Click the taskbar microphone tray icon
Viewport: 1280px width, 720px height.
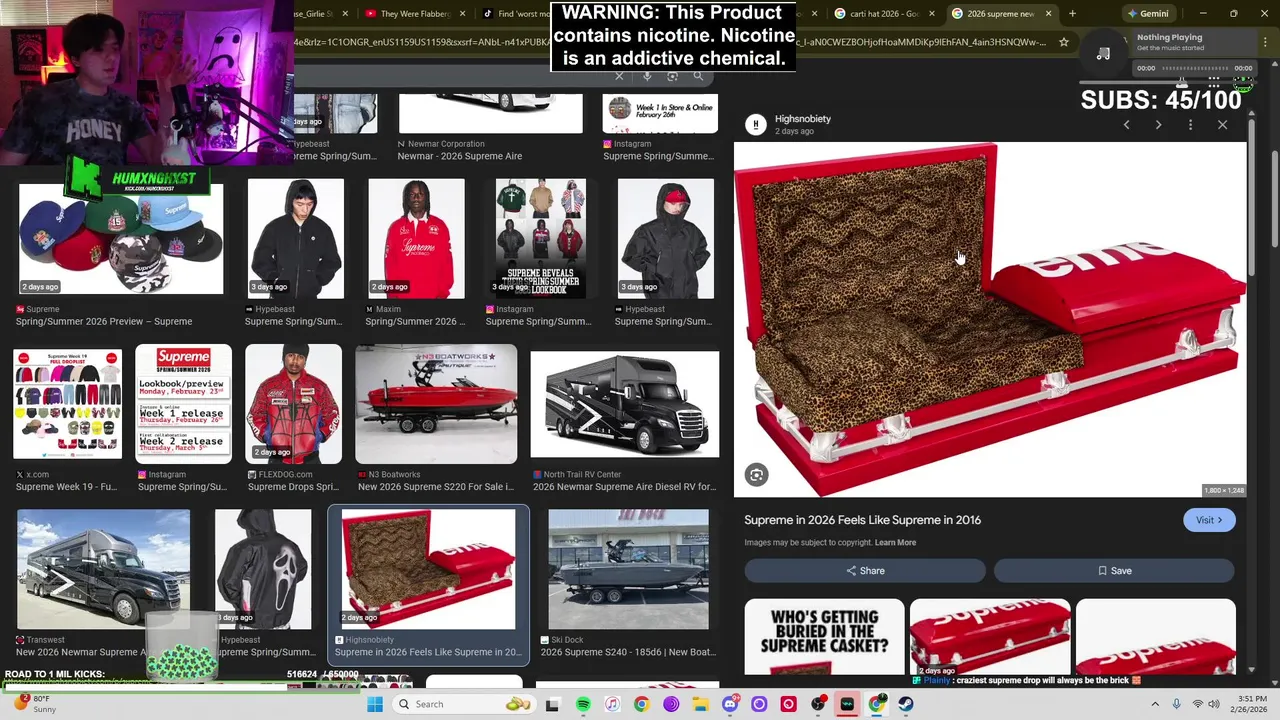1176,704
